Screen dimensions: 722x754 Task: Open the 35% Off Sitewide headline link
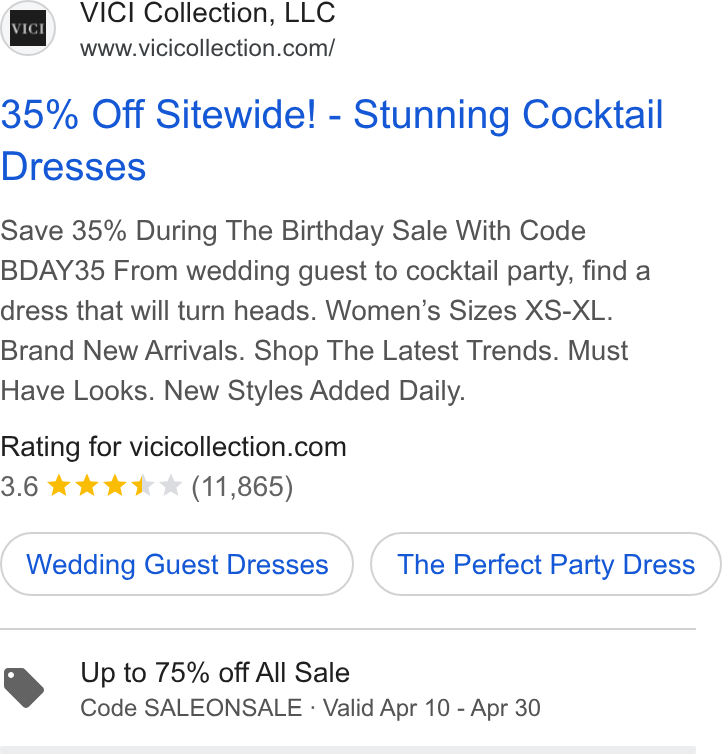tap(332, 140)
